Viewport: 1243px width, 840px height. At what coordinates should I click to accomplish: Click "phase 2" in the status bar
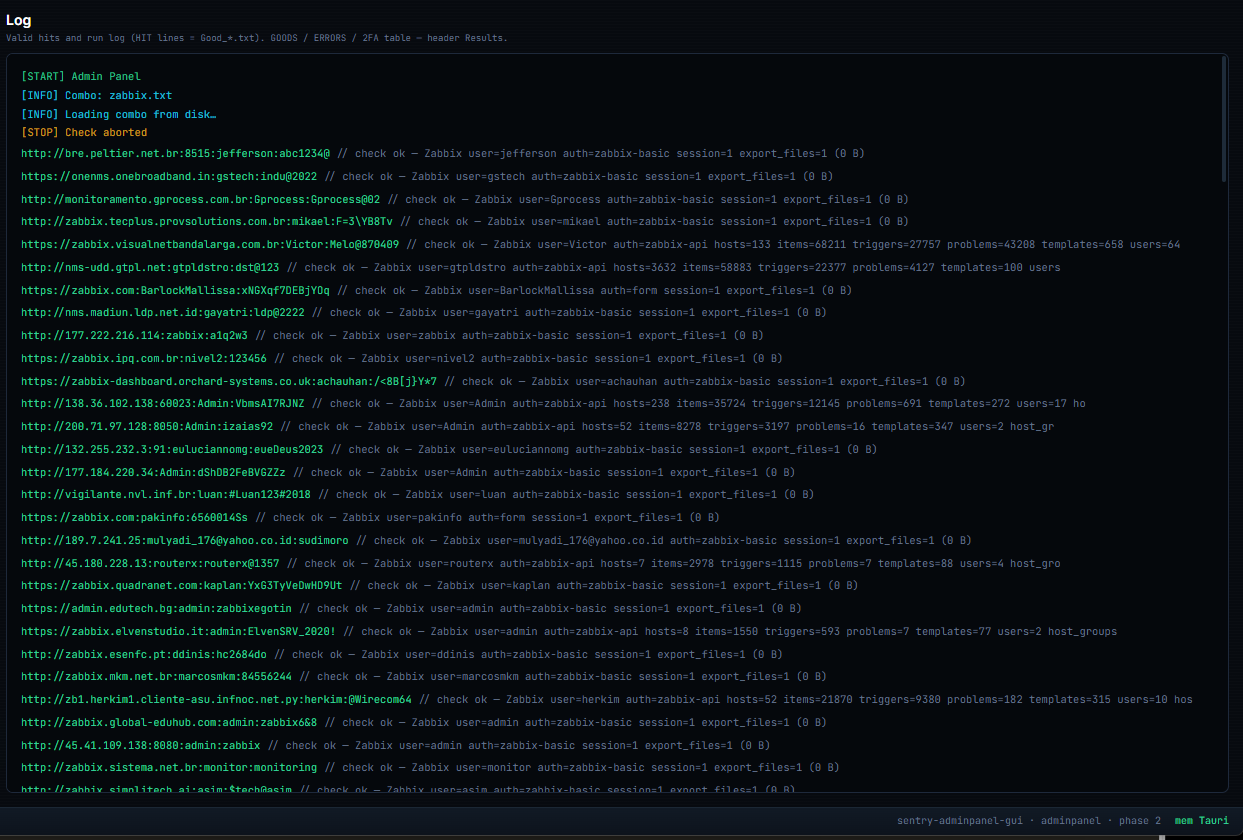(x=1140, y=821)
